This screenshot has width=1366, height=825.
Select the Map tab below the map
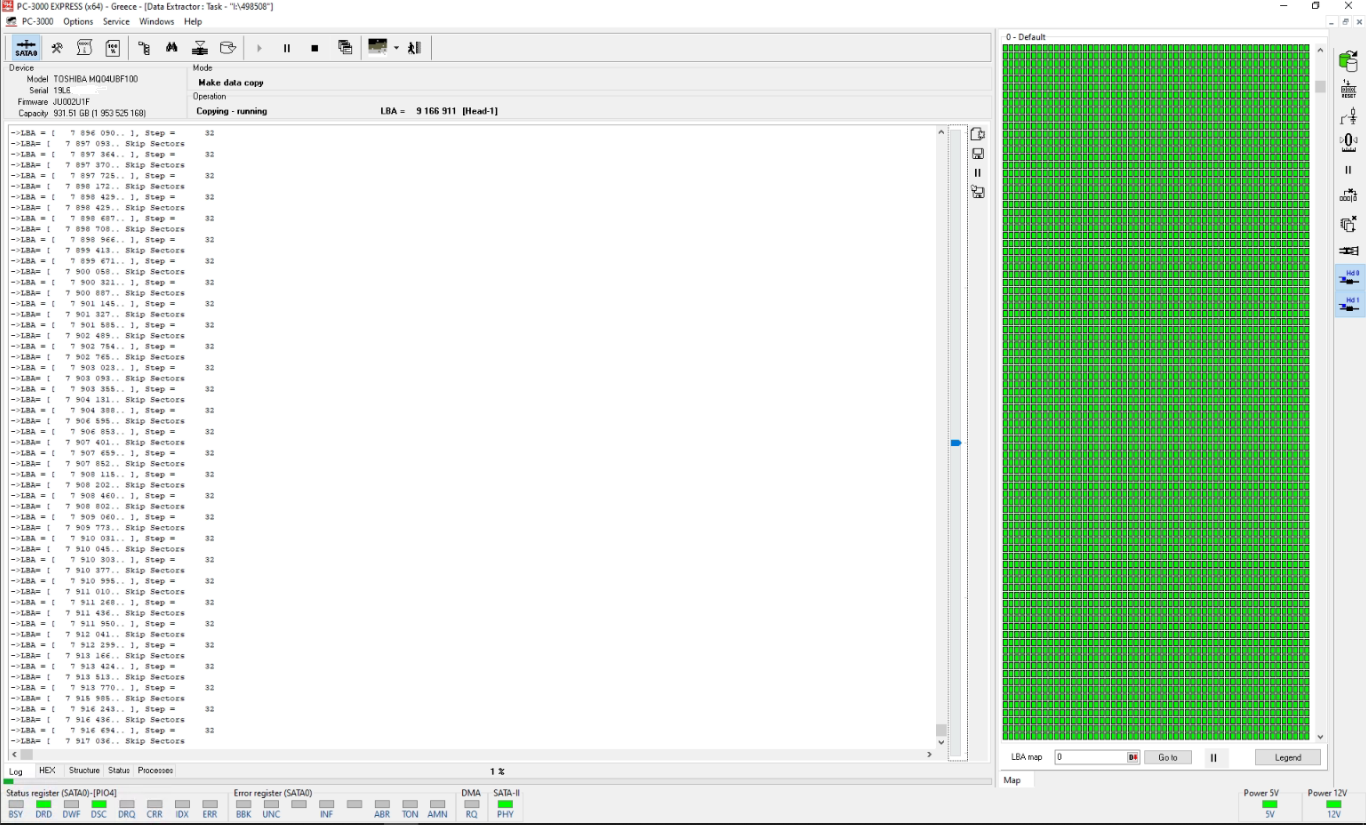pos(1012,780)
